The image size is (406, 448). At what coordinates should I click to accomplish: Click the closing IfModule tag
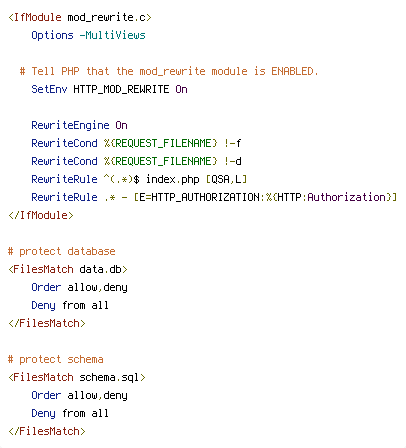41,215
